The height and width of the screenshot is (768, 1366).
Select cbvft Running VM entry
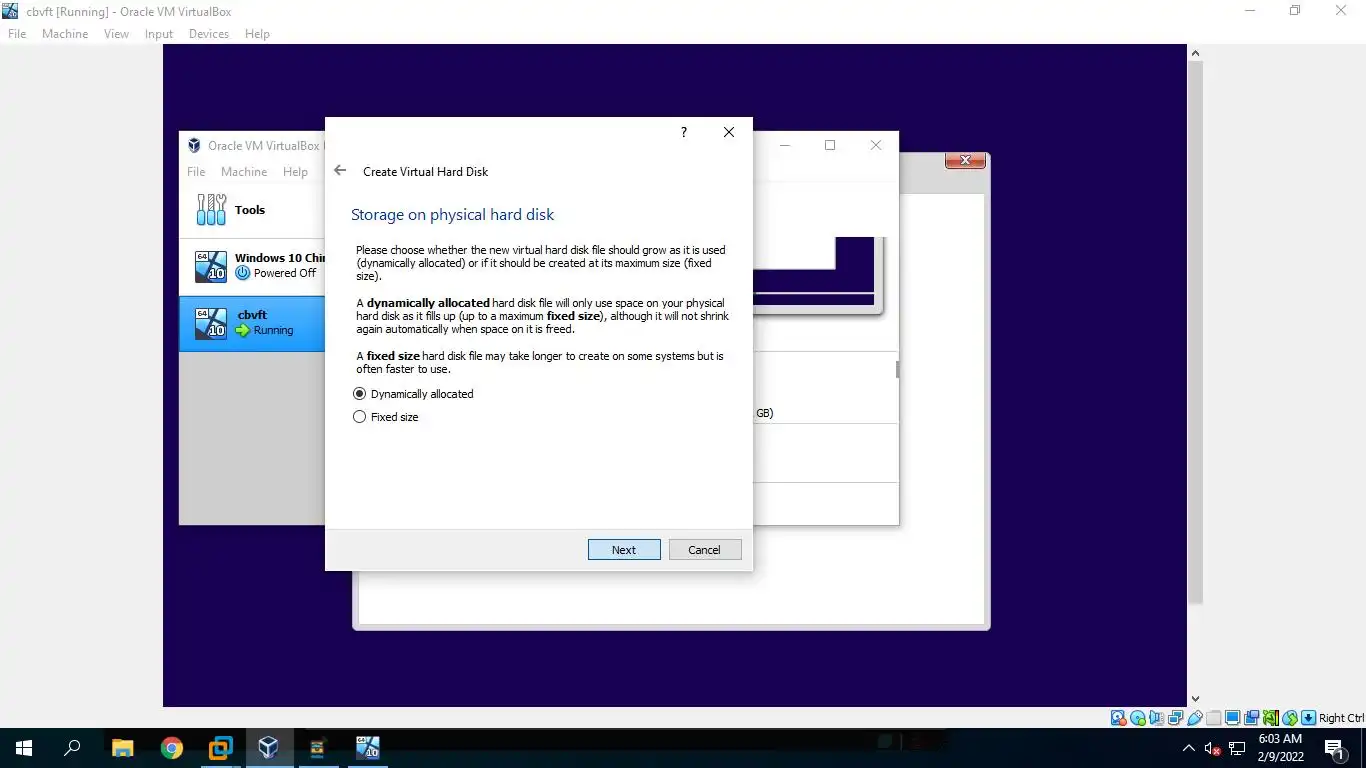(252, 323)
